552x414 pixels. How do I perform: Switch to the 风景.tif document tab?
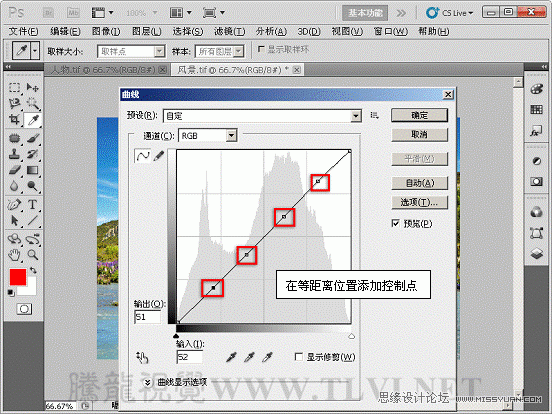tap(238, 70)
